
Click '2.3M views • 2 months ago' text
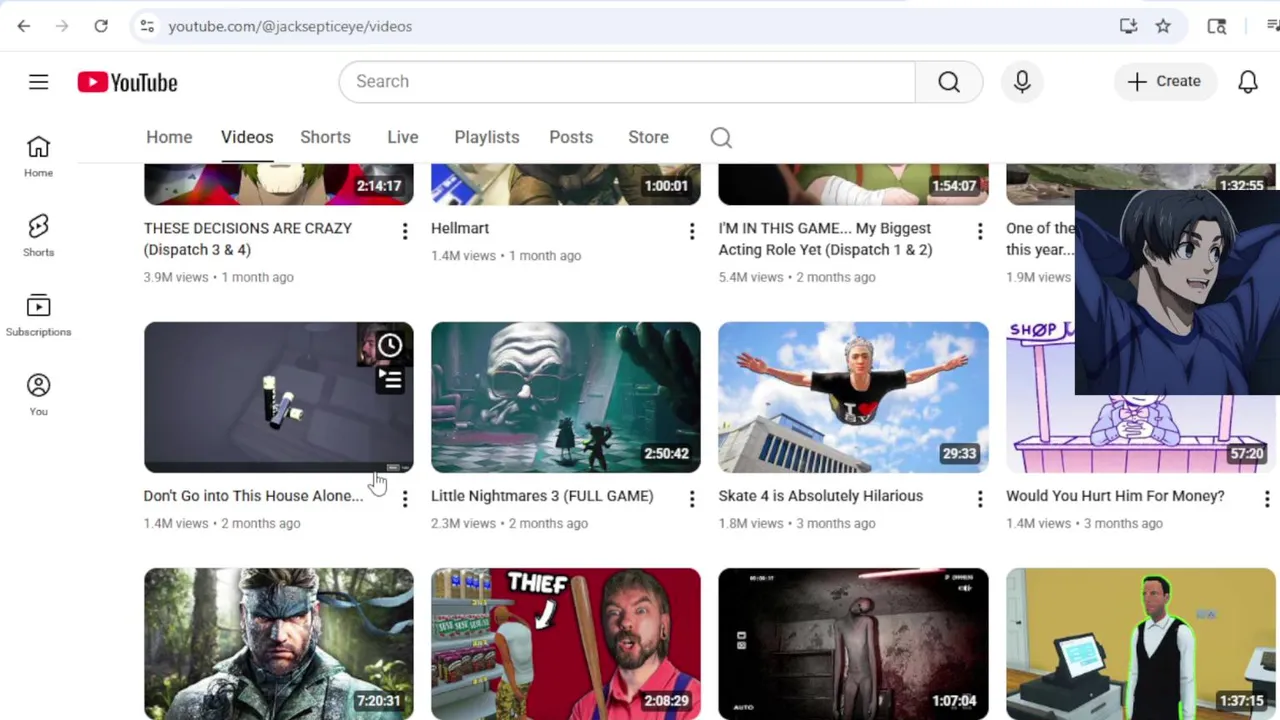(509, 523)
